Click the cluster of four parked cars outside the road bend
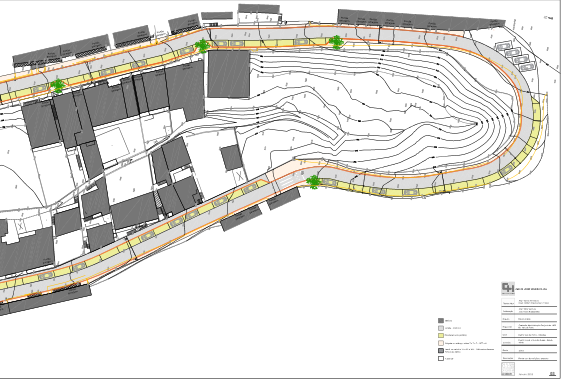Image resolution: width=561 pixels, height=379 pixels. [x=516, y=57]
